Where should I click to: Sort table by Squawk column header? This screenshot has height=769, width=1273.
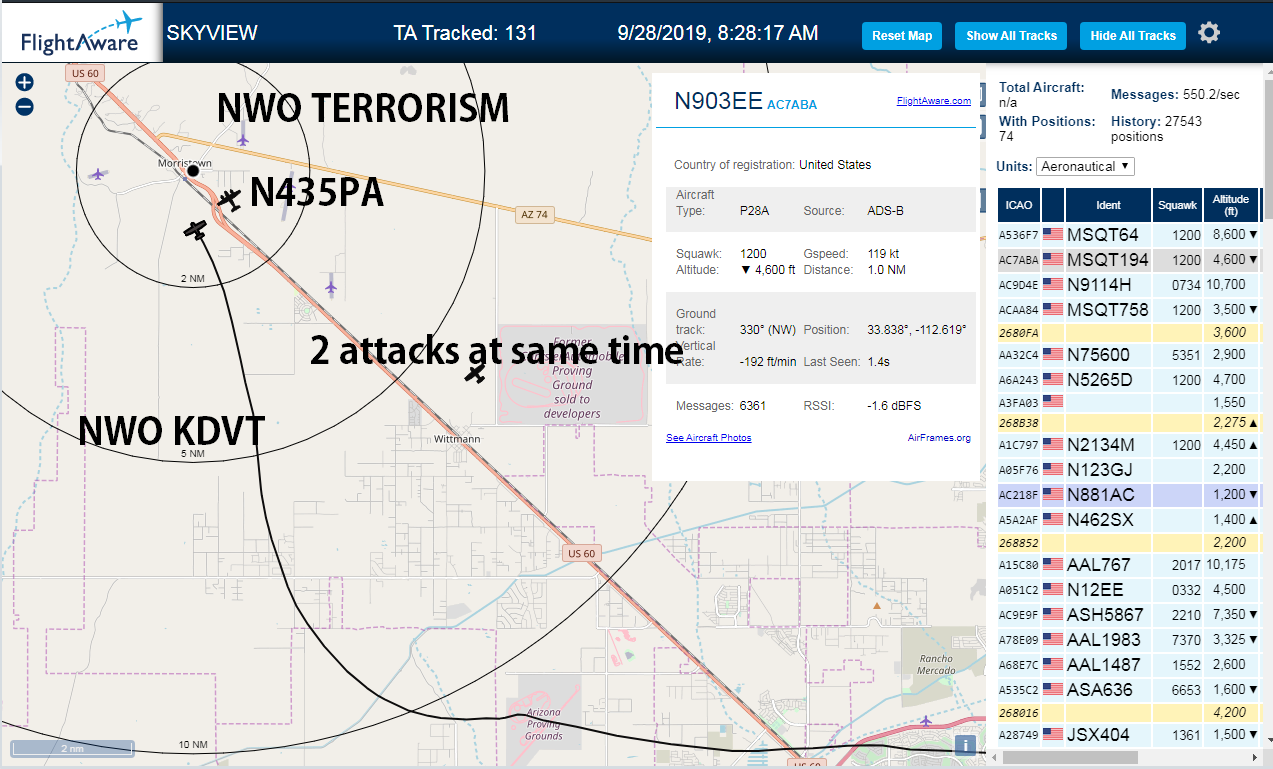click(1177, 205)
